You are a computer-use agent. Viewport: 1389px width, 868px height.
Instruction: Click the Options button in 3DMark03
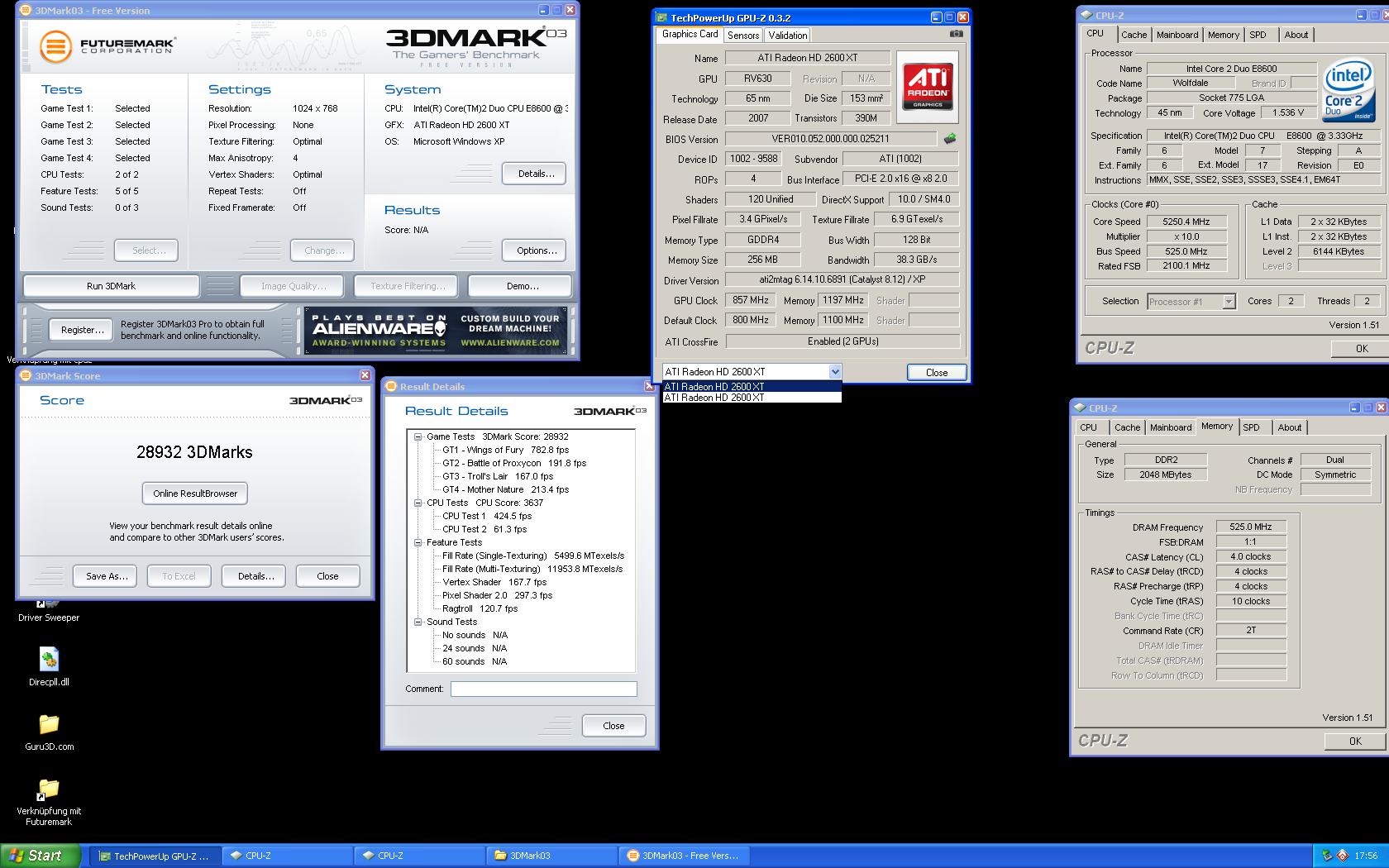coord(536,250)
